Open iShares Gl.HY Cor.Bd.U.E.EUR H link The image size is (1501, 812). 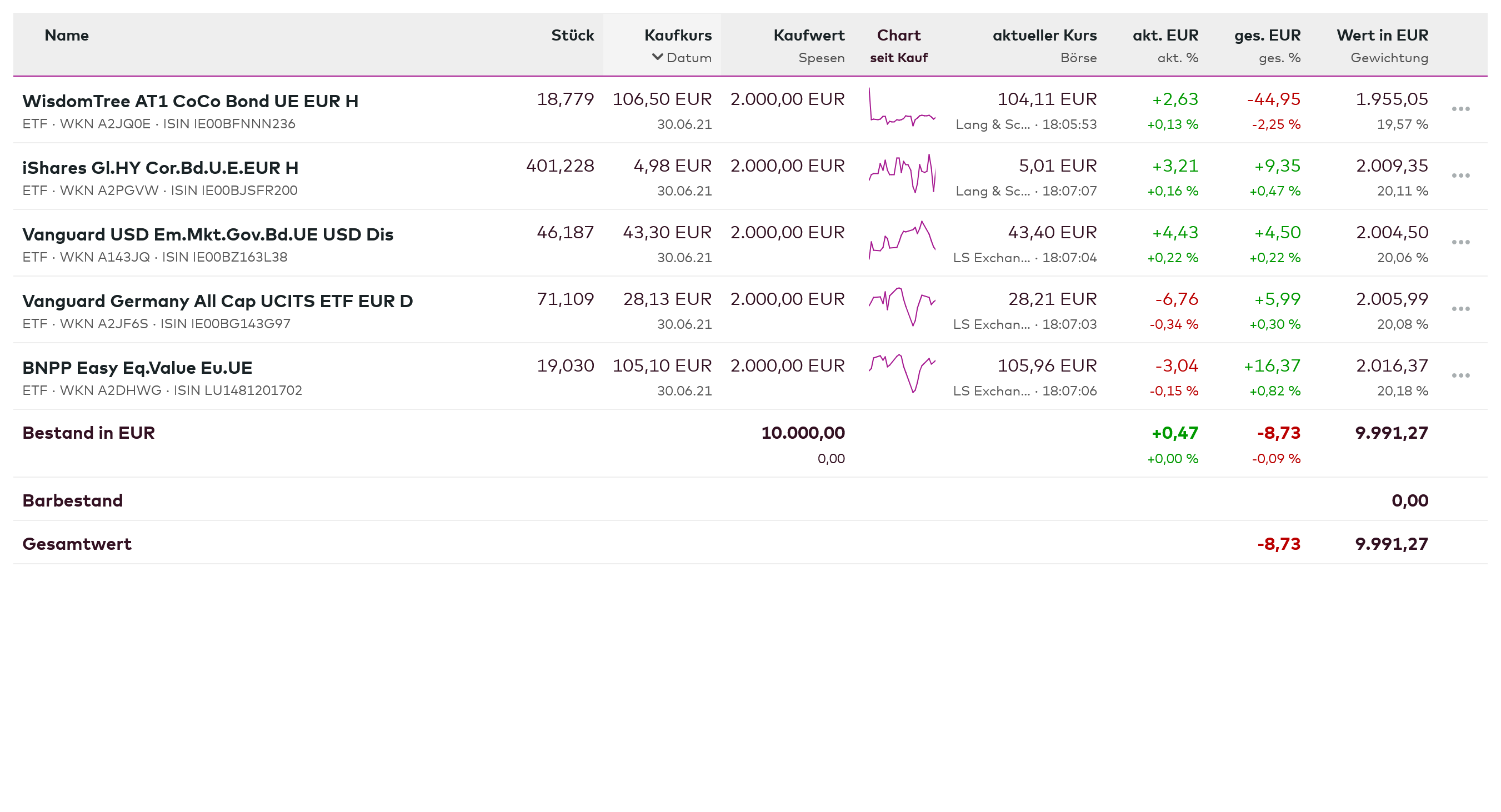[x=160, y=168]
